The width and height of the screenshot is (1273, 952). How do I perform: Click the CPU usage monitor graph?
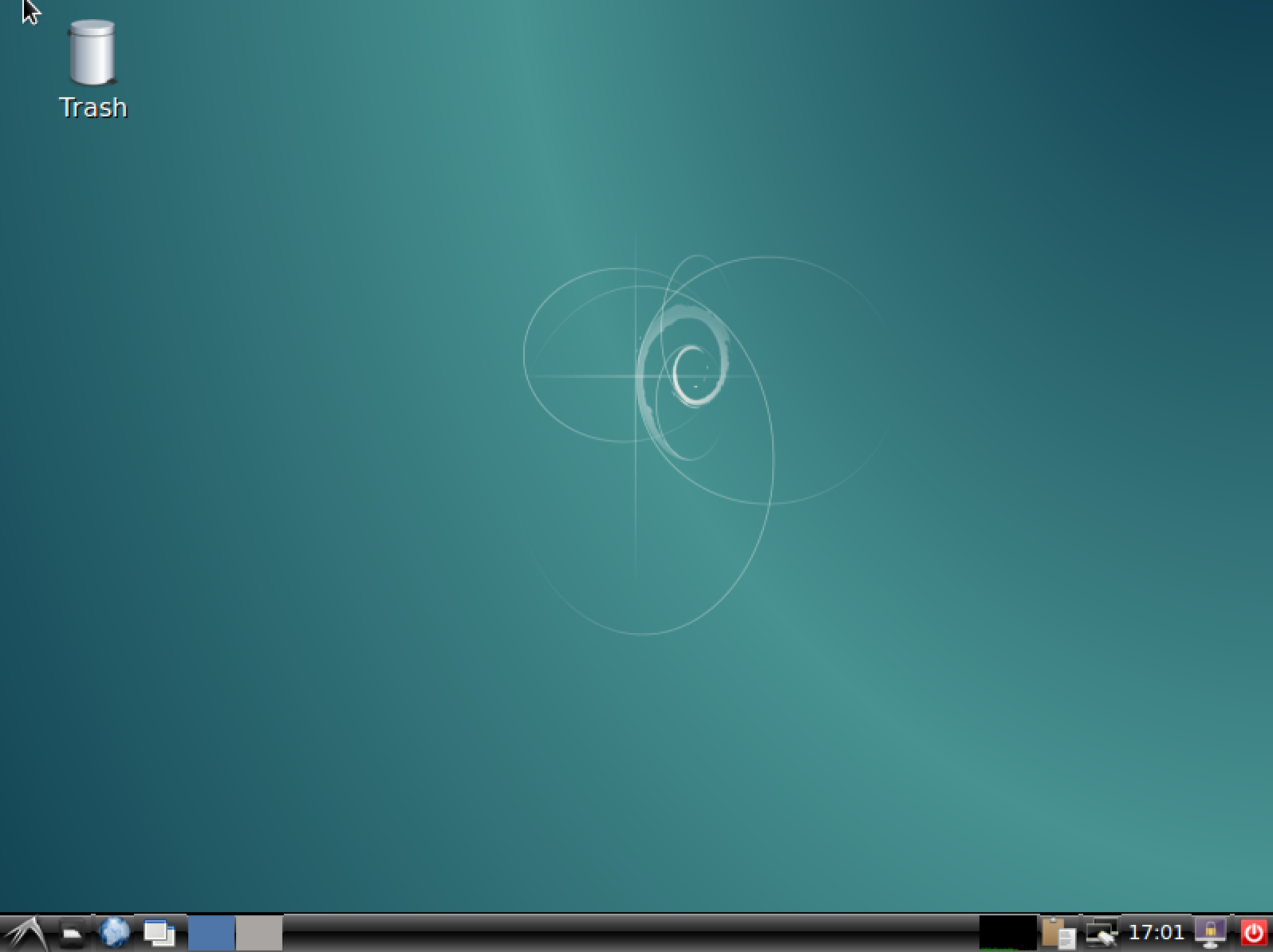click(x=1008, y=933)
